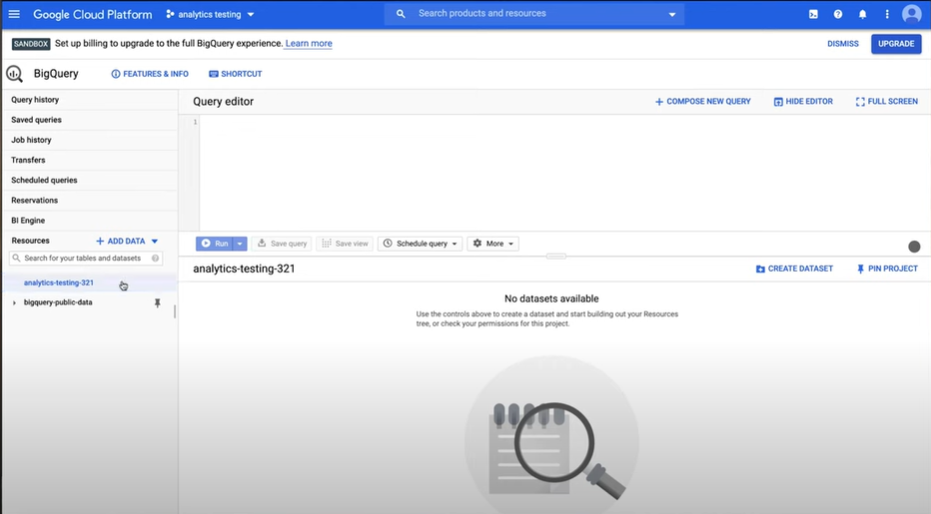Open the Run button dropdown arrow

click(x=240, y=243)
